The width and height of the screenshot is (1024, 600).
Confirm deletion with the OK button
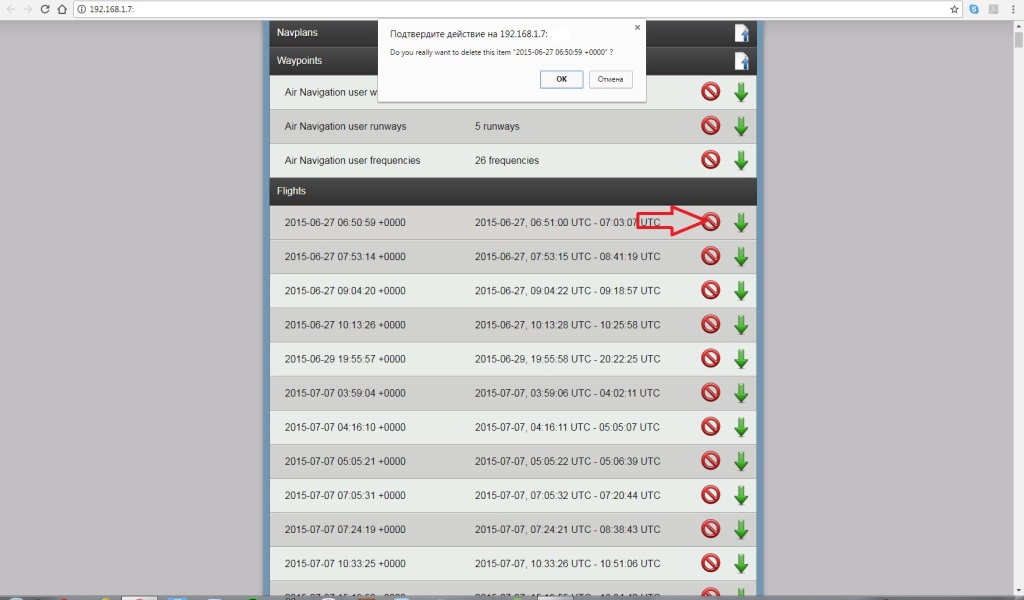tap(561, 79)
